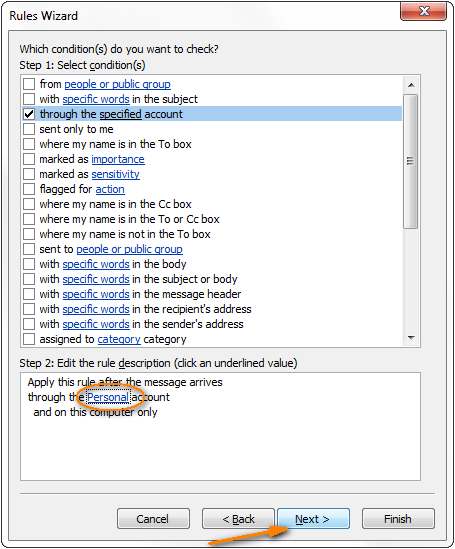Go back with the '< Back' button

(238, 519)
